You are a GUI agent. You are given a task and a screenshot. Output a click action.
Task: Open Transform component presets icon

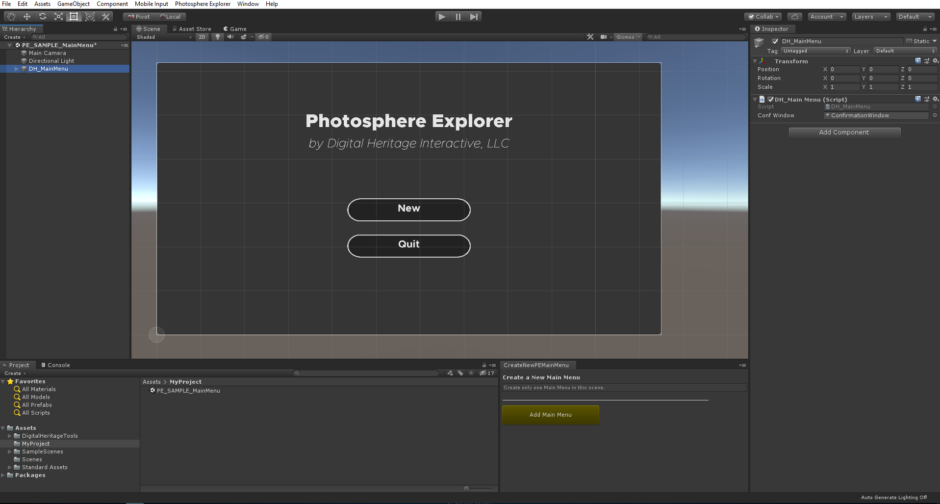[926, 61]
